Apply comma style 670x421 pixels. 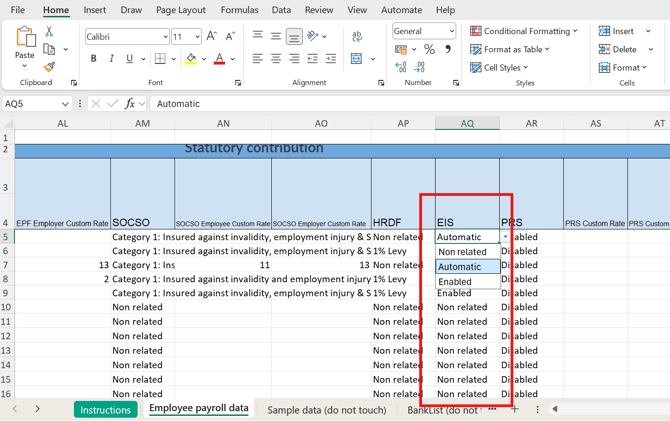click(448, 50)
